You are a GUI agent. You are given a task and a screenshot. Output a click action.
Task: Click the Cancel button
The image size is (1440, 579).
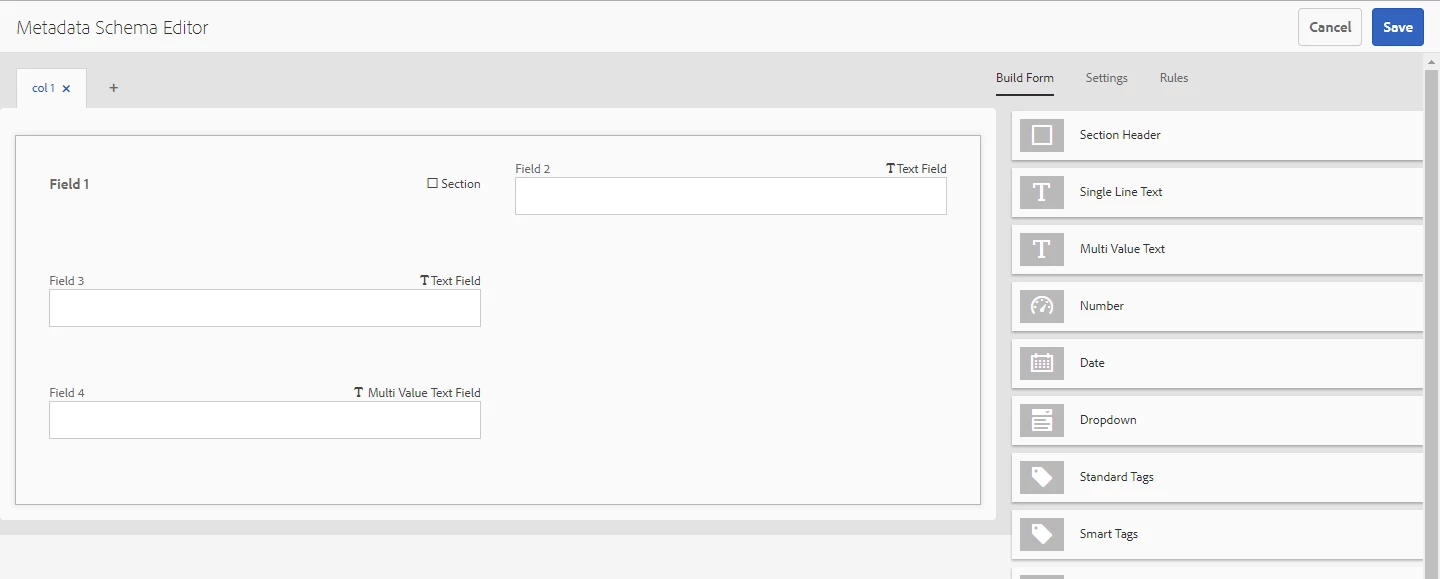[1330, 27]
